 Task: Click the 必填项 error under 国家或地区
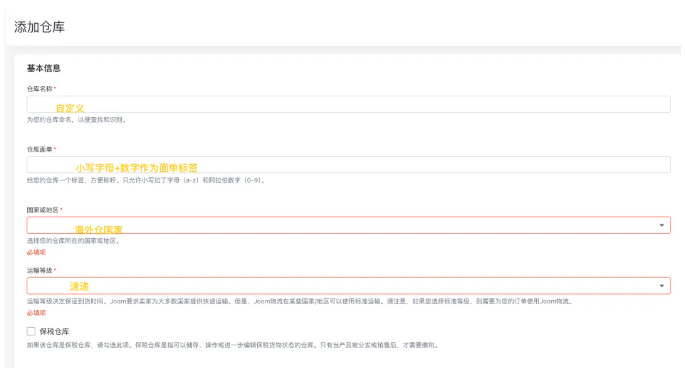point(36,252)
